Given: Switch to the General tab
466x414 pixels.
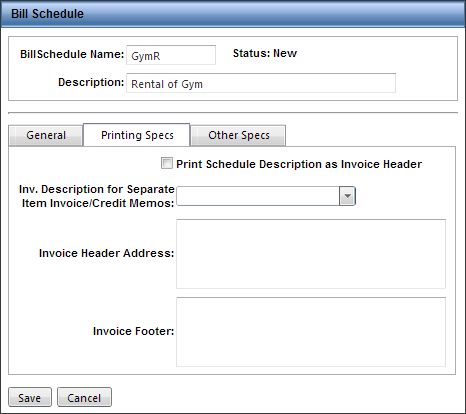Looking at the screenshot, I should tap(46, 135).
